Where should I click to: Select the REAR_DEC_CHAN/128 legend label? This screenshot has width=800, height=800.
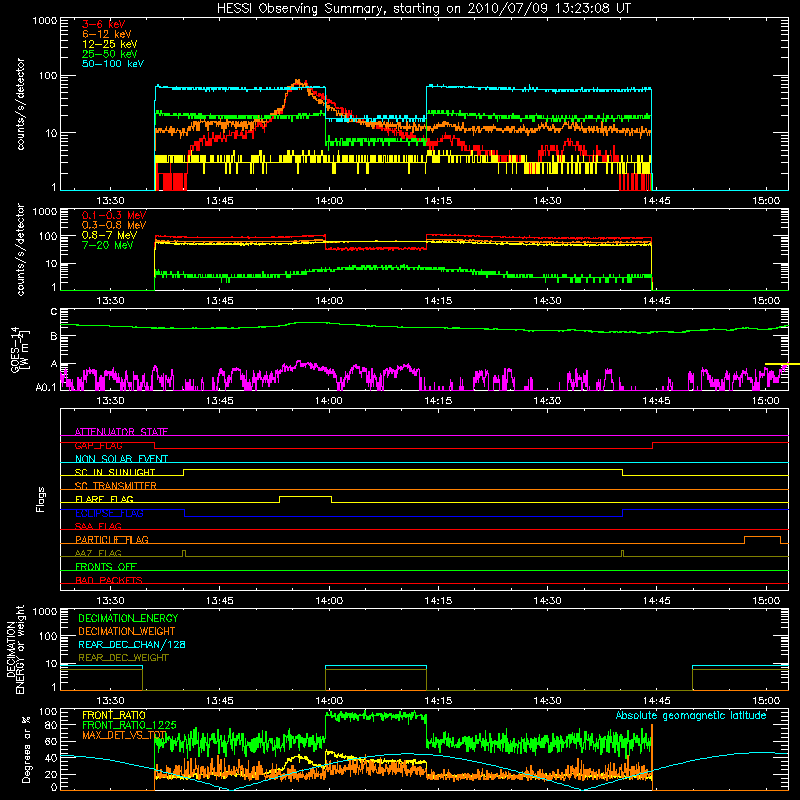(x=132, y=644)
